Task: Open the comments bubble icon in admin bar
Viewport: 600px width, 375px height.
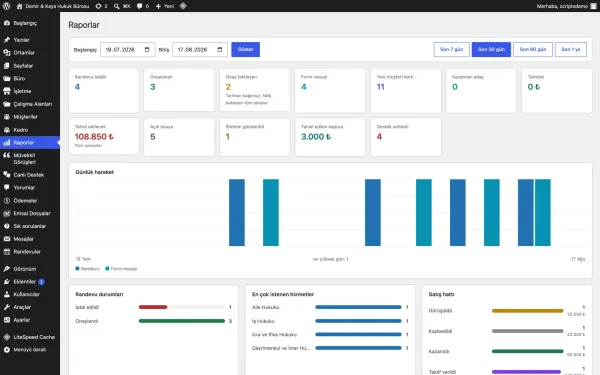Action: coord(139,6)
